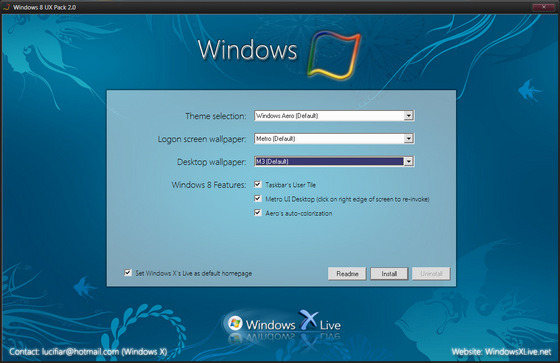This screenshot has height=363, width=560.
Task: Toggle Set Windows X's Live as default homepage
Action: pyautogui.click(x=128, y=273)
